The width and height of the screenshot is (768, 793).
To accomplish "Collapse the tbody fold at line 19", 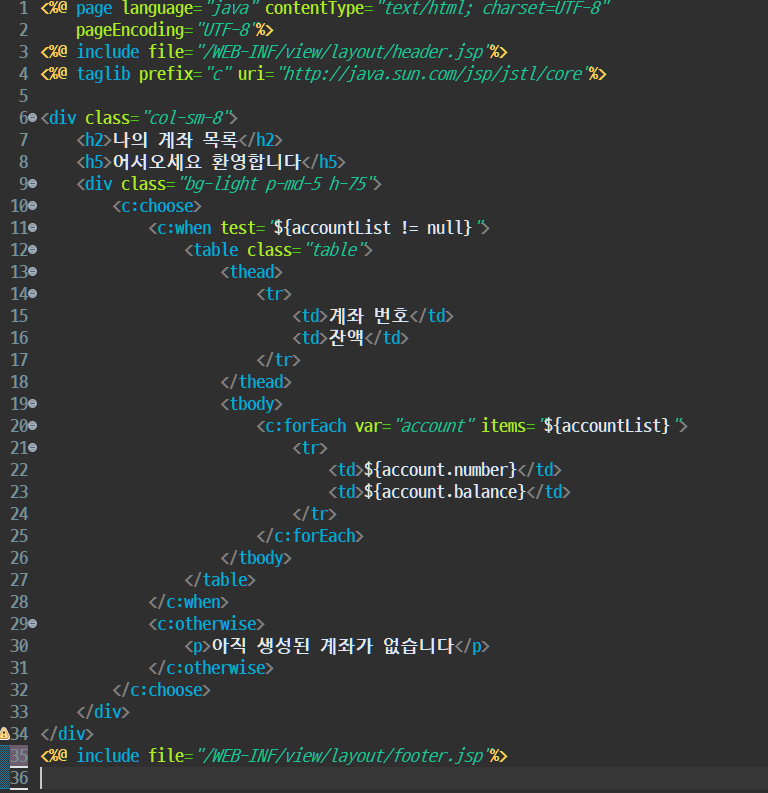I will pos(33,404).
